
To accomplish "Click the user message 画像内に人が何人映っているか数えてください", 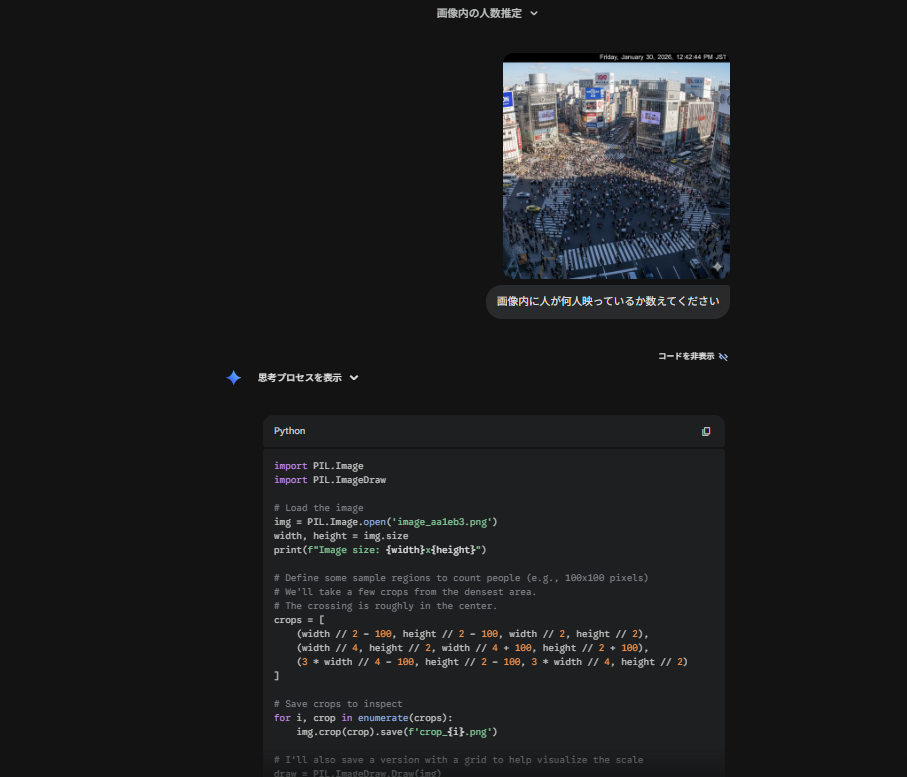I will [607, 301].
